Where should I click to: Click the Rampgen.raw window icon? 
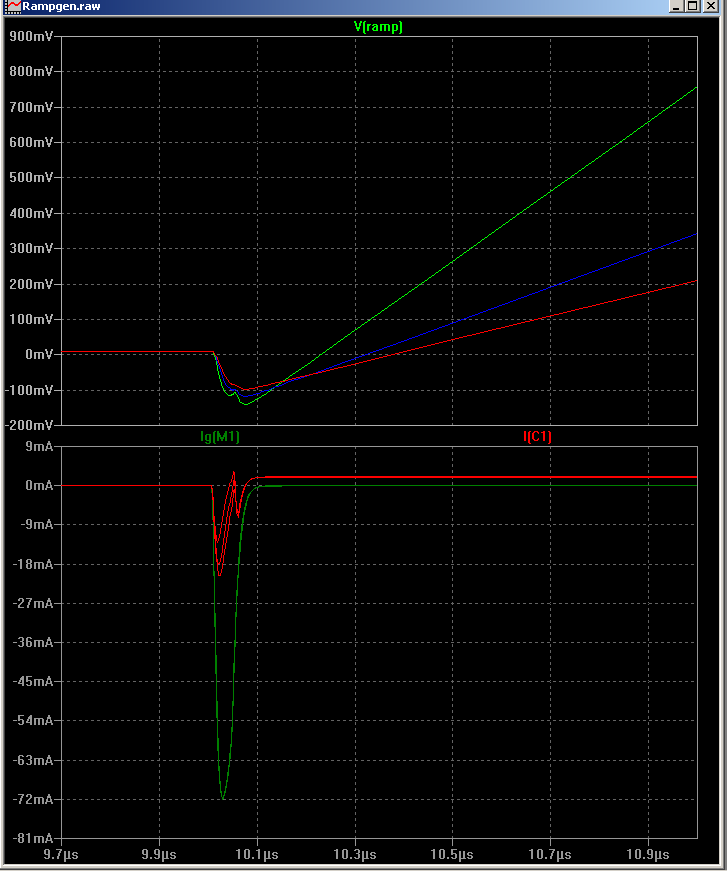[12, 6]
